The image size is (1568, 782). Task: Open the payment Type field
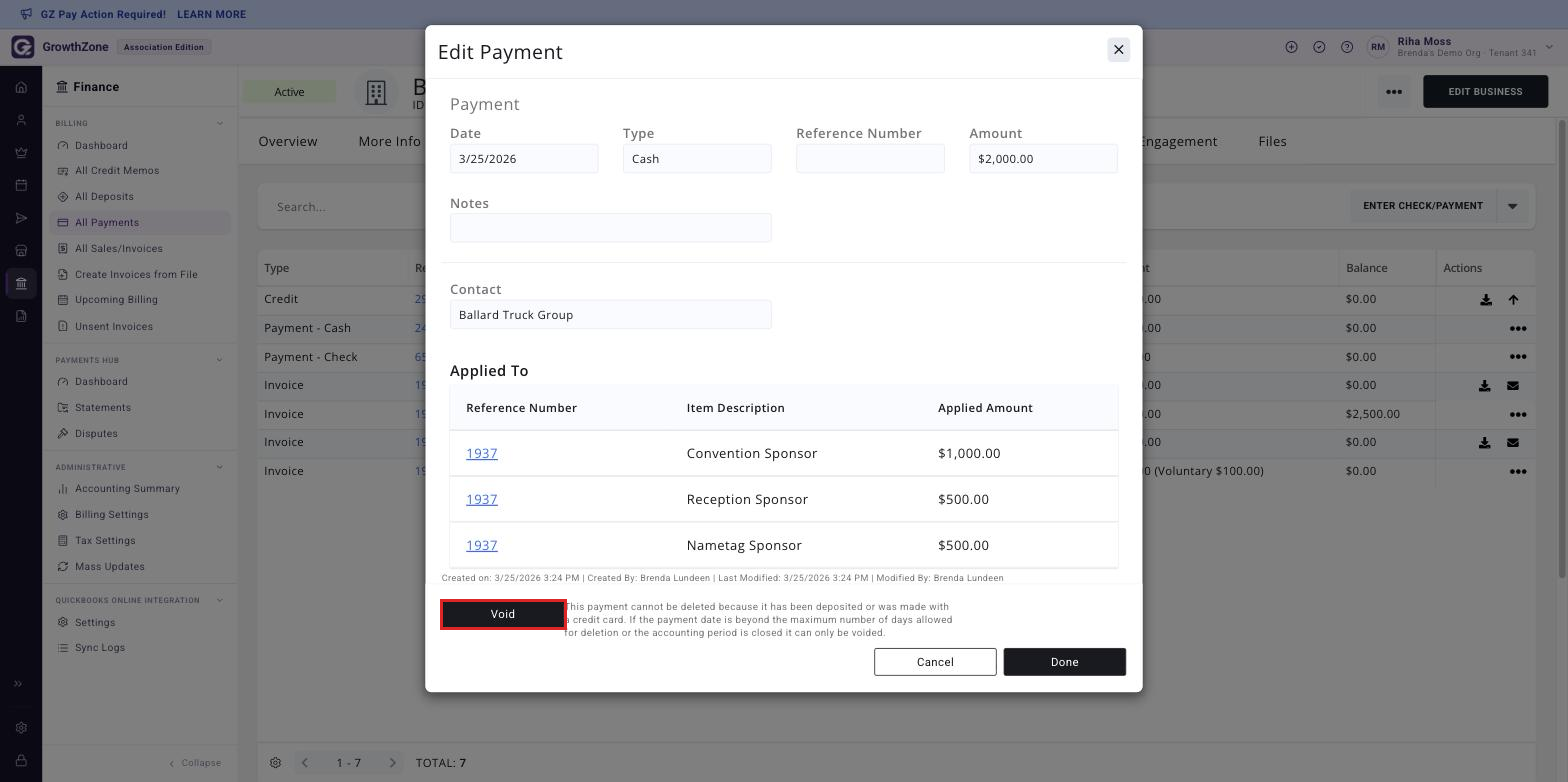click(x=697, y=159)
